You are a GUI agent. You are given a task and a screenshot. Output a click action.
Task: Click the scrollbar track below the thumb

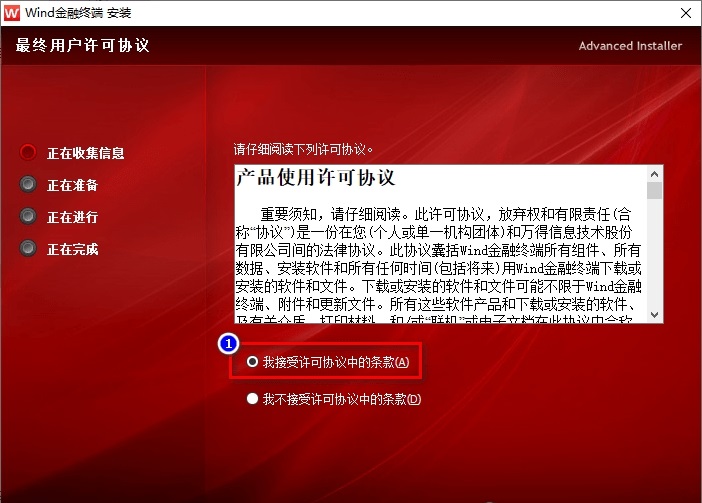655,260
